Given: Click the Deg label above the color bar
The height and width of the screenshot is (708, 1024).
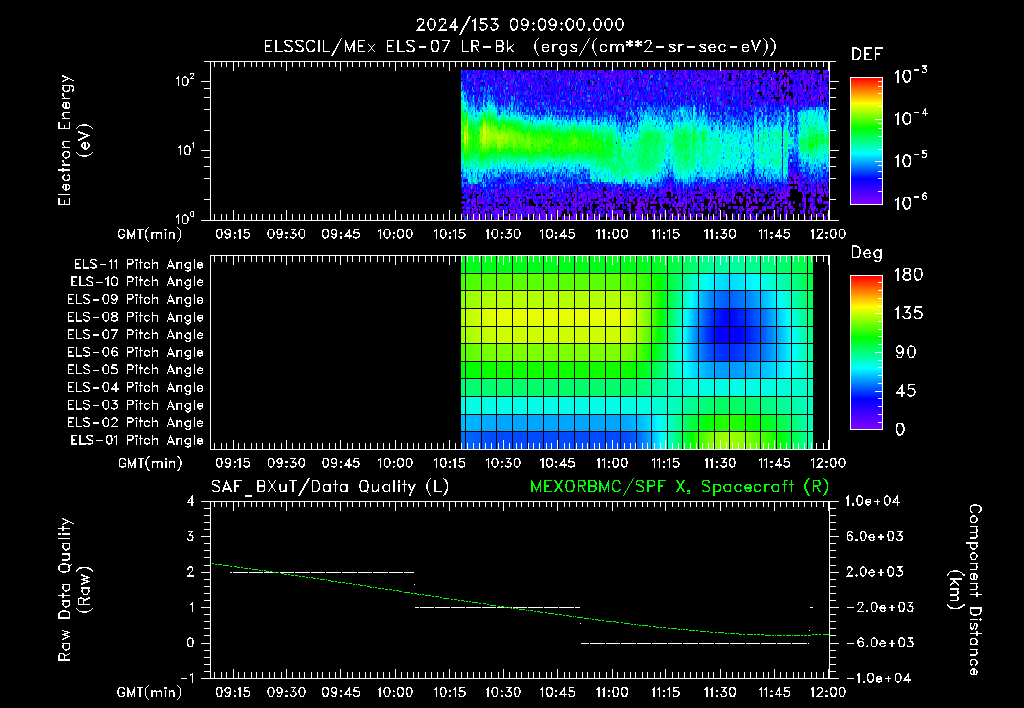Looking at the screenshot, I should click(867, 253).
